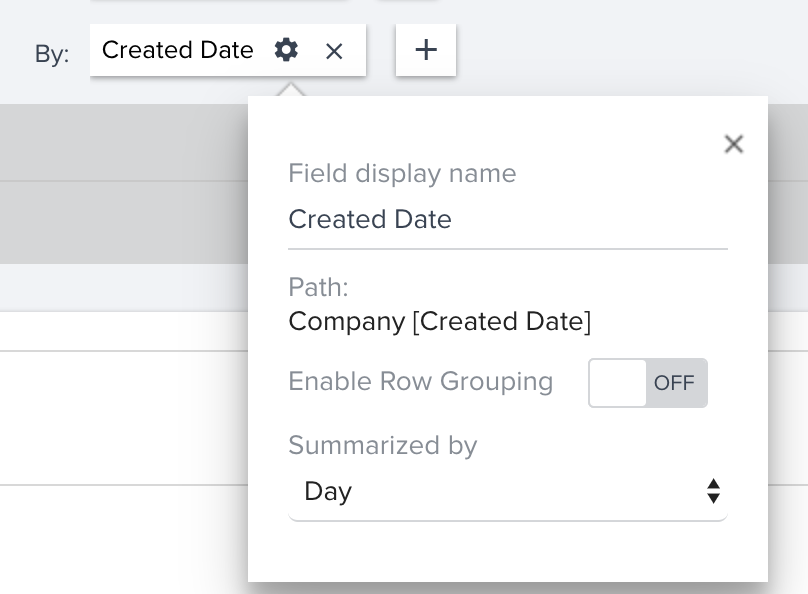Click the Summarized by label
Viewport: 808px width, 594px height.
click(x=383, y=445)
